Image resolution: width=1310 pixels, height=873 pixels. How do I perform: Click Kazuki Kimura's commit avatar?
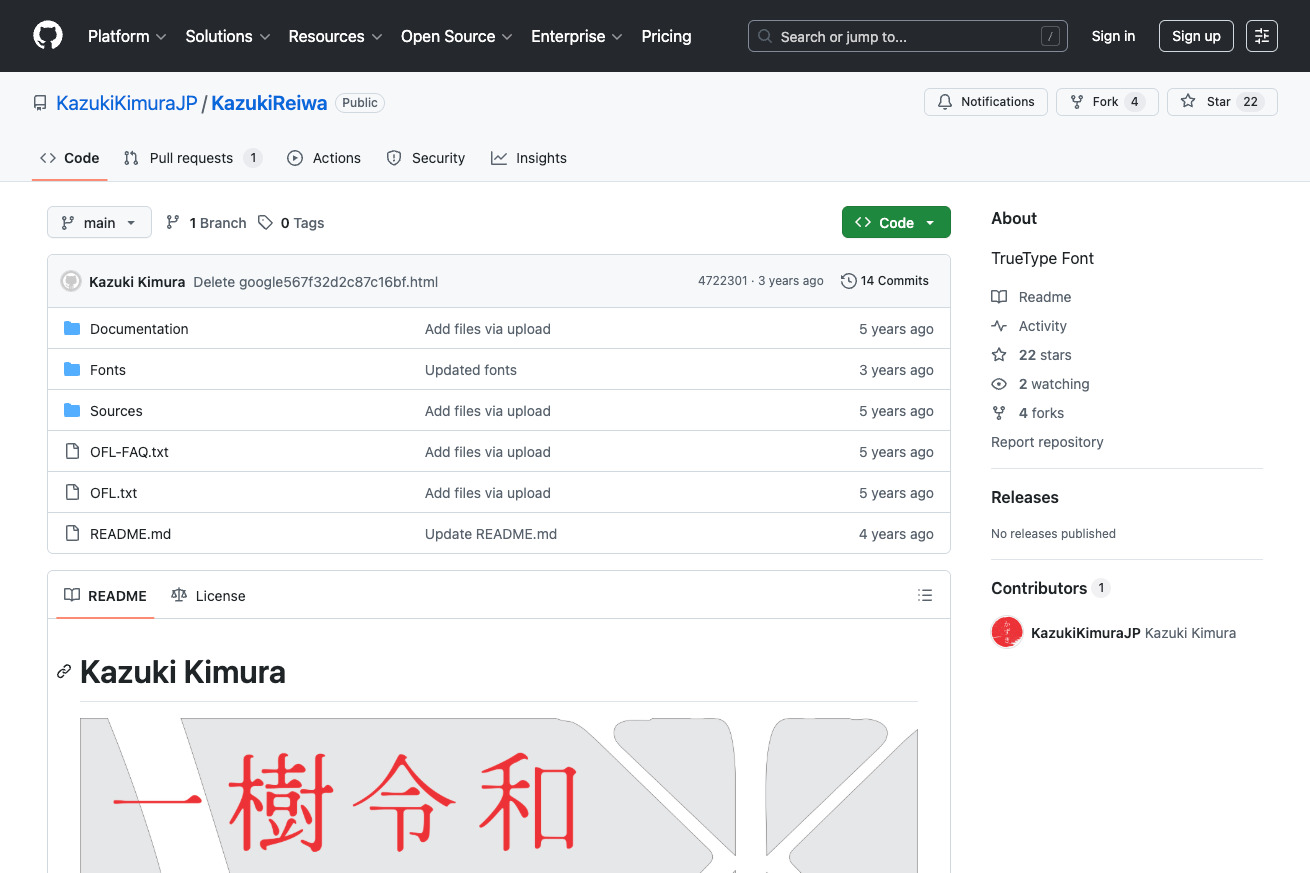point(71,281)
